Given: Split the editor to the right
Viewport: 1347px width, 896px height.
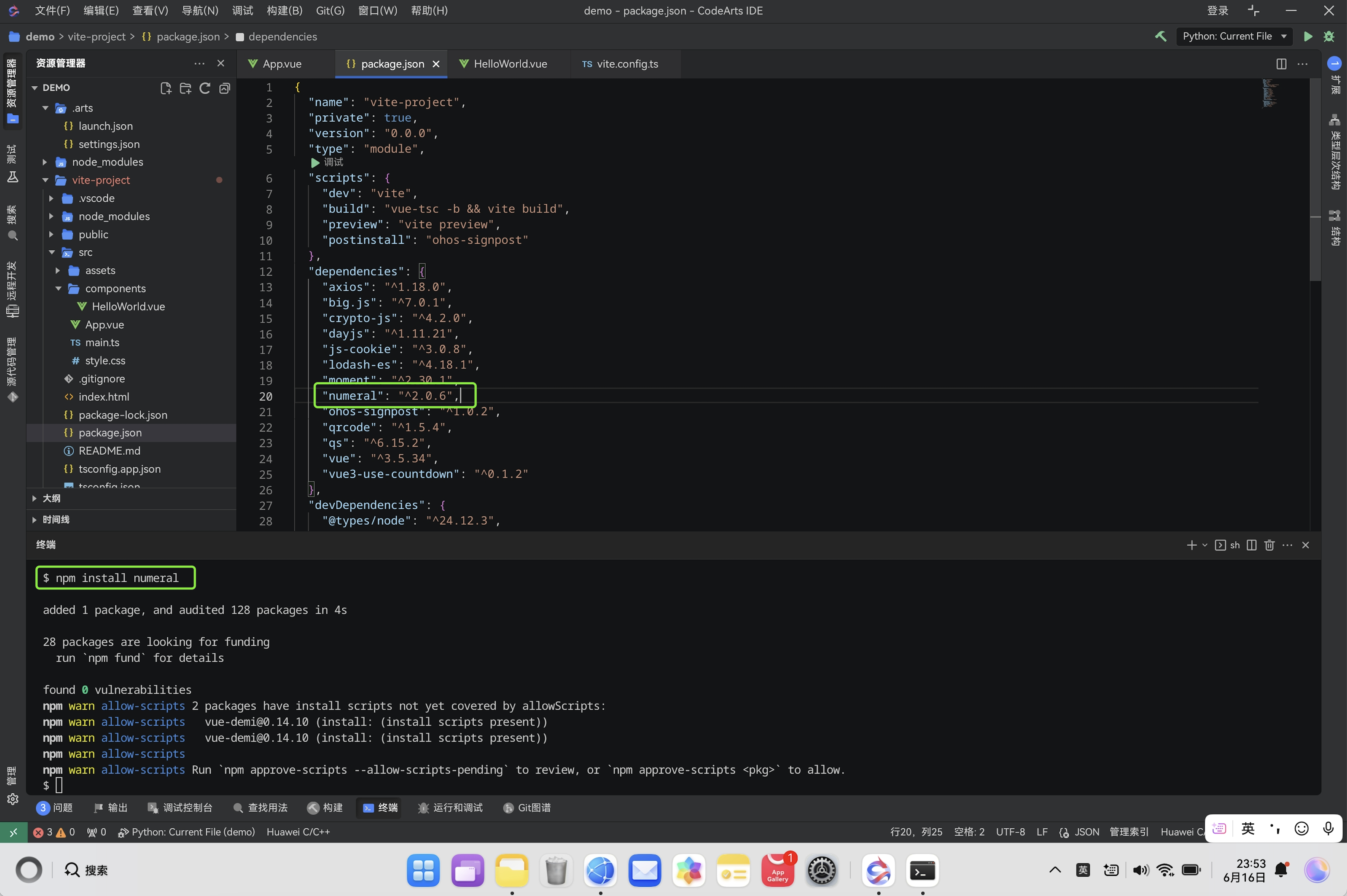Looking at the screenshot, I should click(x=1281, y=63).
